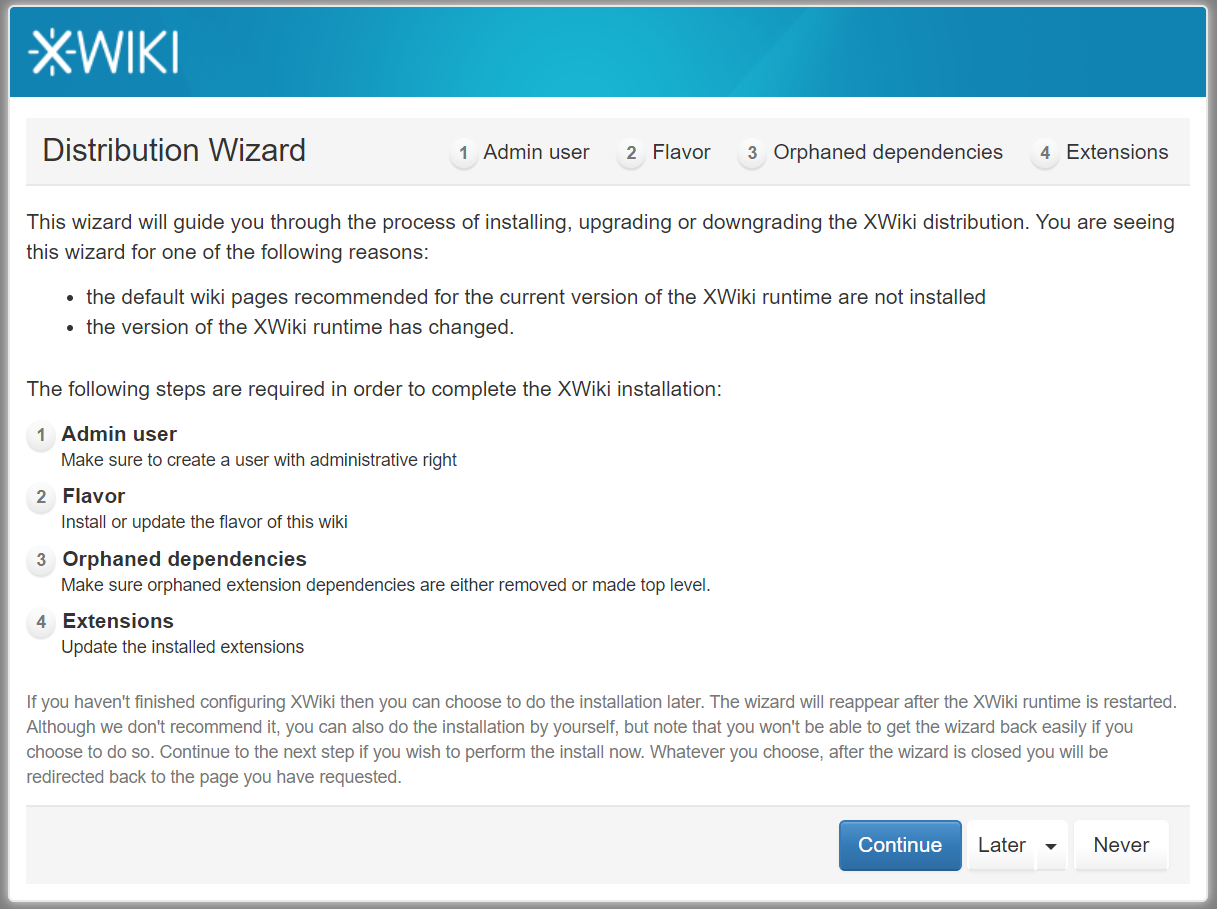Click the bold Extensions list heading
Viewport: 1217px width, 909px height.
coord(118,621)
